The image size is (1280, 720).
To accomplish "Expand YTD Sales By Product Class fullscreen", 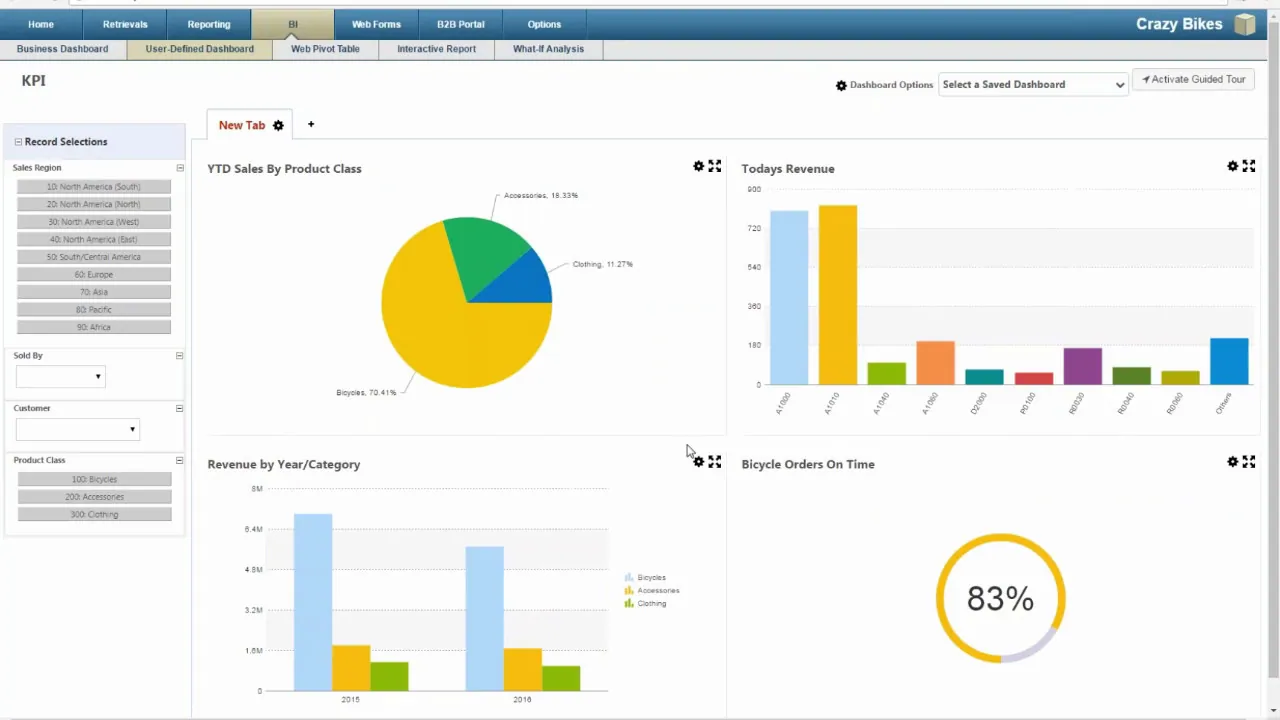I will point(714,166).
